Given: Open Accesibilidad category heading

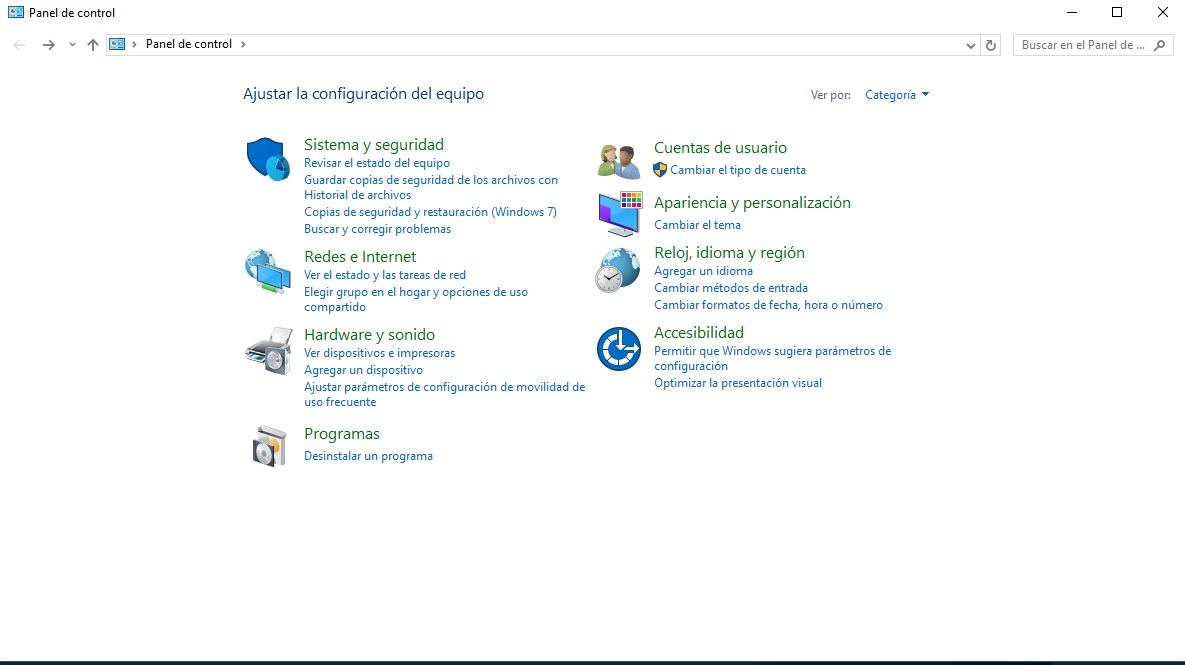Looking at the screenshot, I should point(698,332).
